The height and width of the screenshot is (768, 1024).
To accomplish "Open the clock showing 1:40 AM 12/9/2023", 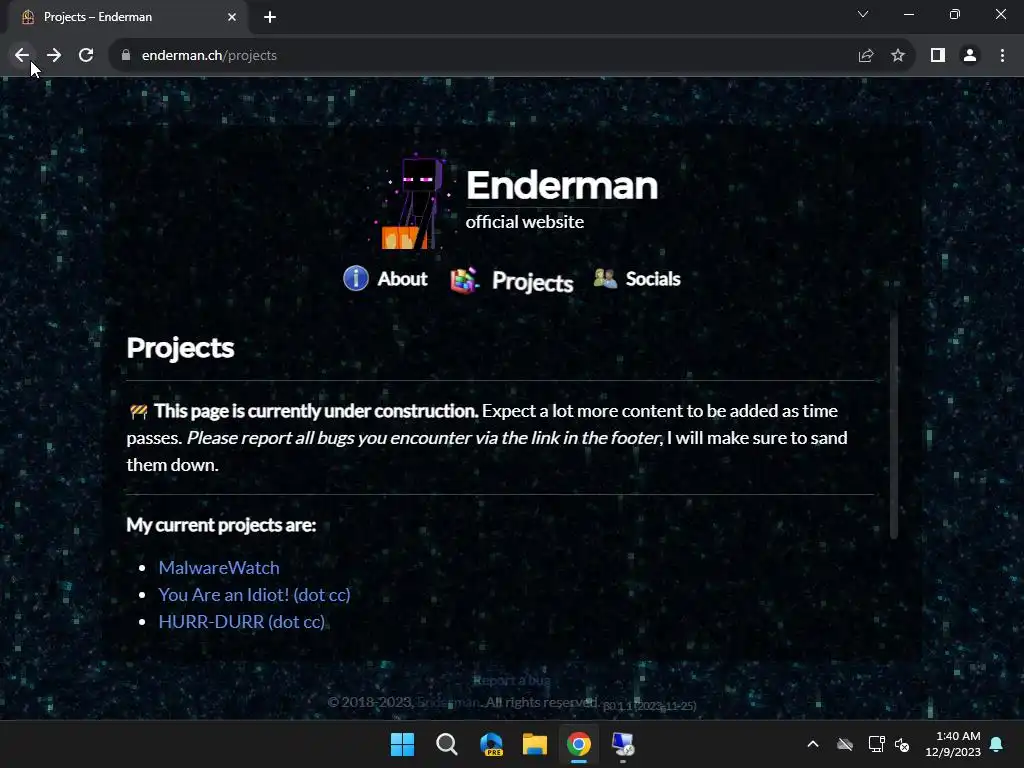I will coord(953,744).
